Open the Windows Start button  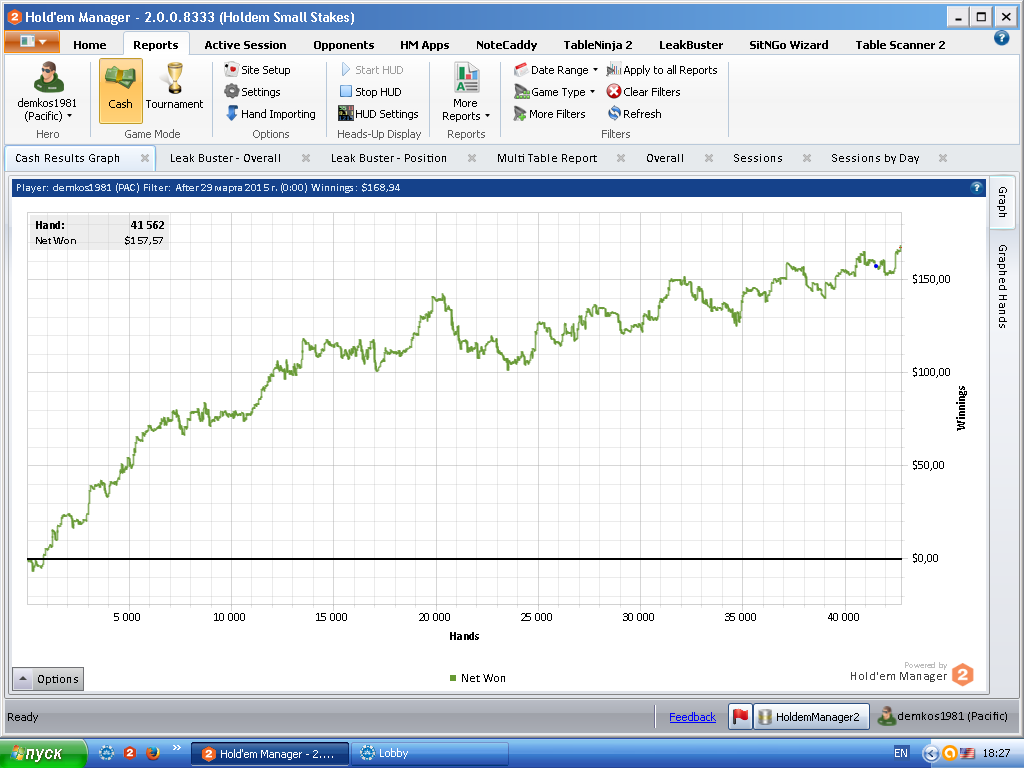(42, 754)
